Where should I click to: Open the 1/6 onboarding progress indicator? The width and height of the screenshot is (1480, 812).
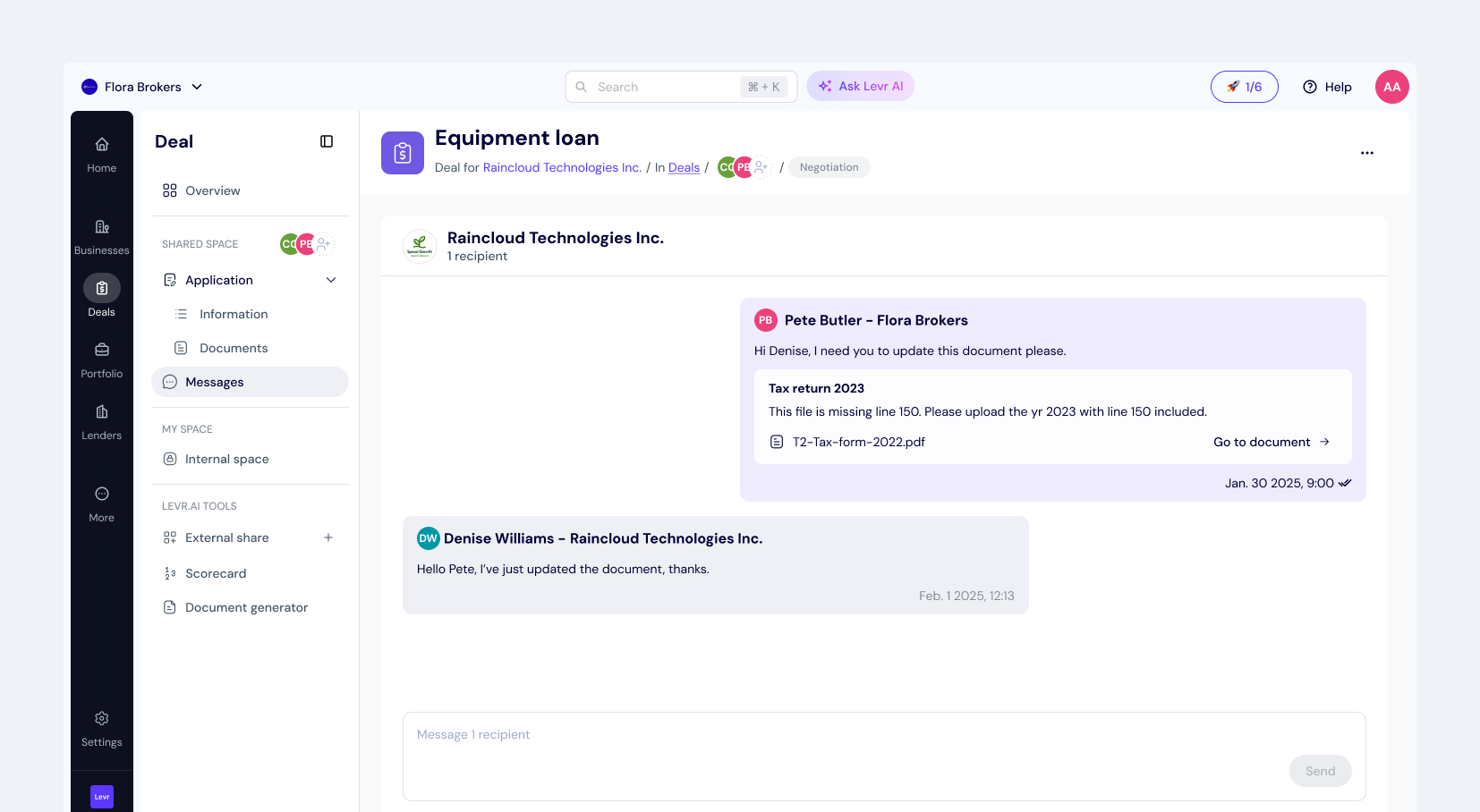tap(1244, 87)
